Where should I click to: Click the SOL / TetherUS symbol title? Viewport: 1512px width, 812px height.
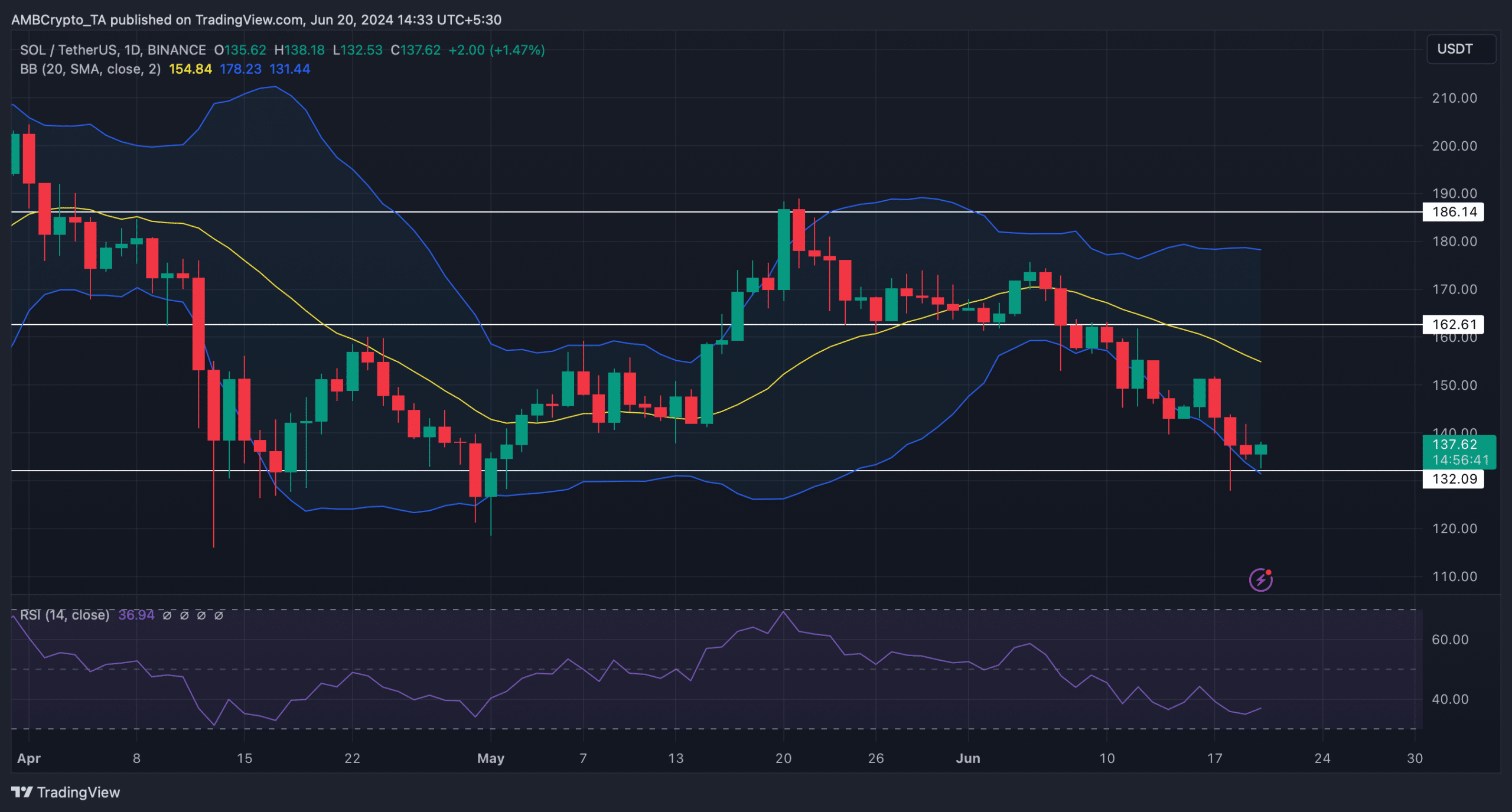coord(113,50)
